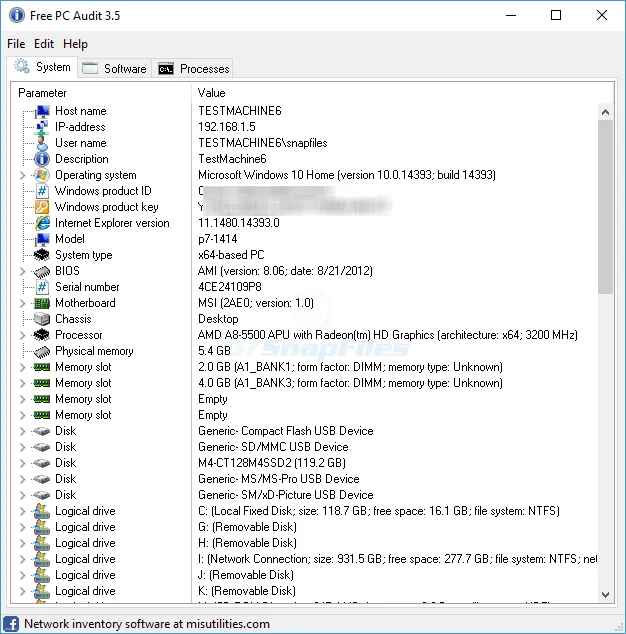626x634 pixels.
Task: Switch to the System tab
Action: pyautogui.click(x=42, y=67)
